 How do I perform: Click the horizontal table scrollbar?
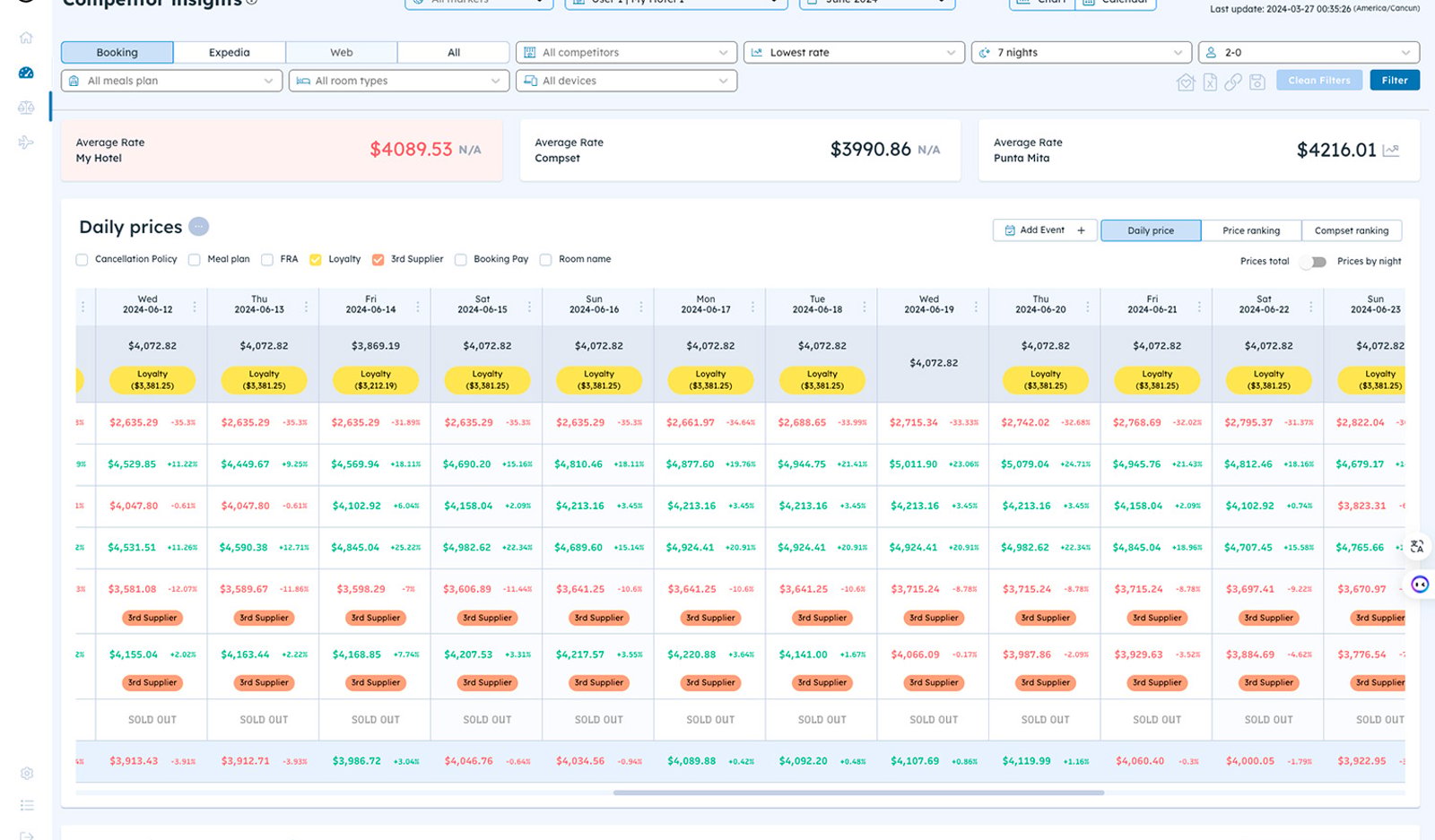point(858,792)
